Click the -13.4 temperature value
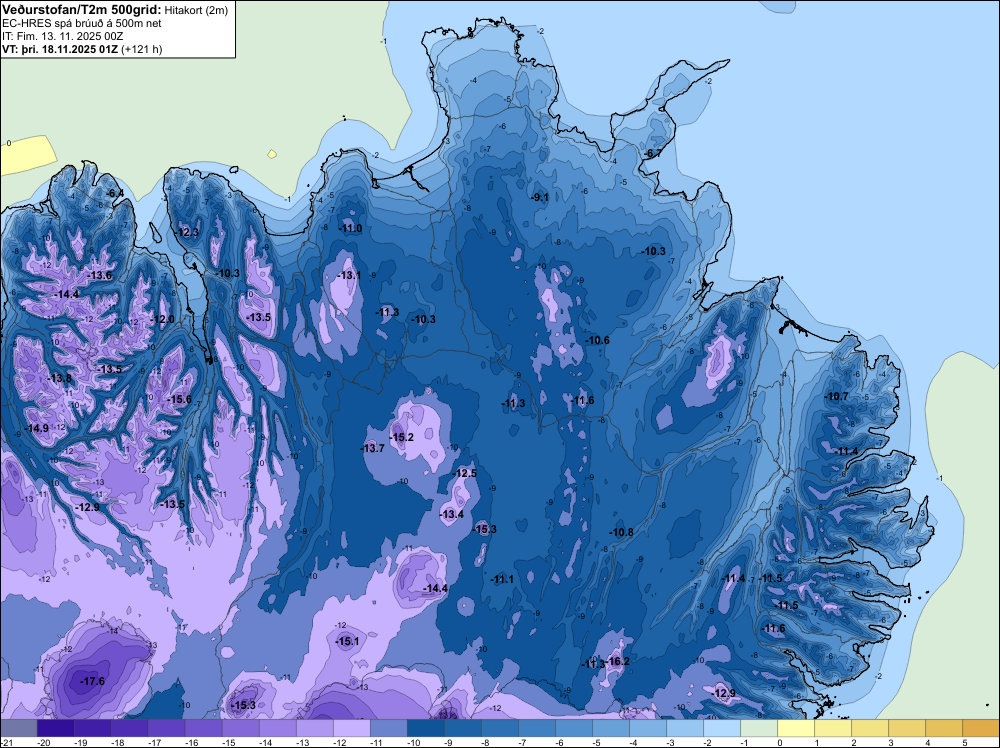This screenshot has width=1000, height=748. [x=452, y=514]
